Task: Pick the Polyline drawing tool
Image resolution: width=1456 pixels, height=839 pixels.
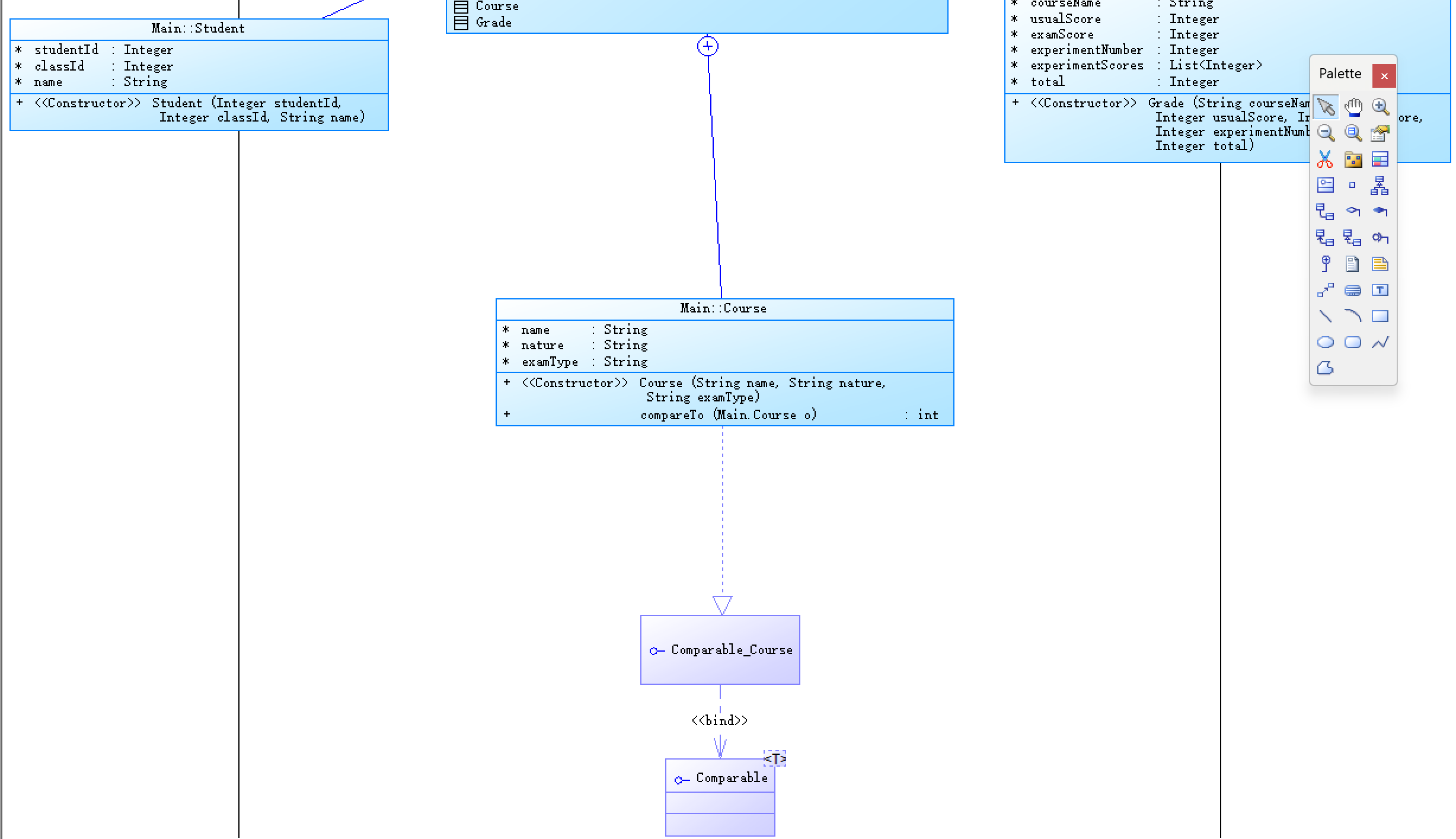Action: click(x=1380, y=342)
